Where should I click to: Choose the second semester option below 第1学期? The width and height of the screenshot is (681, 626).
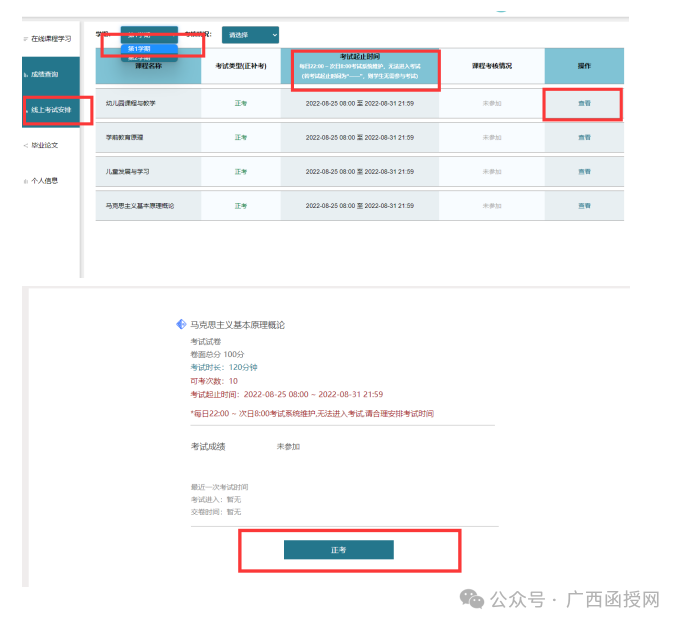pyautogui.click(x=149, y=57)
